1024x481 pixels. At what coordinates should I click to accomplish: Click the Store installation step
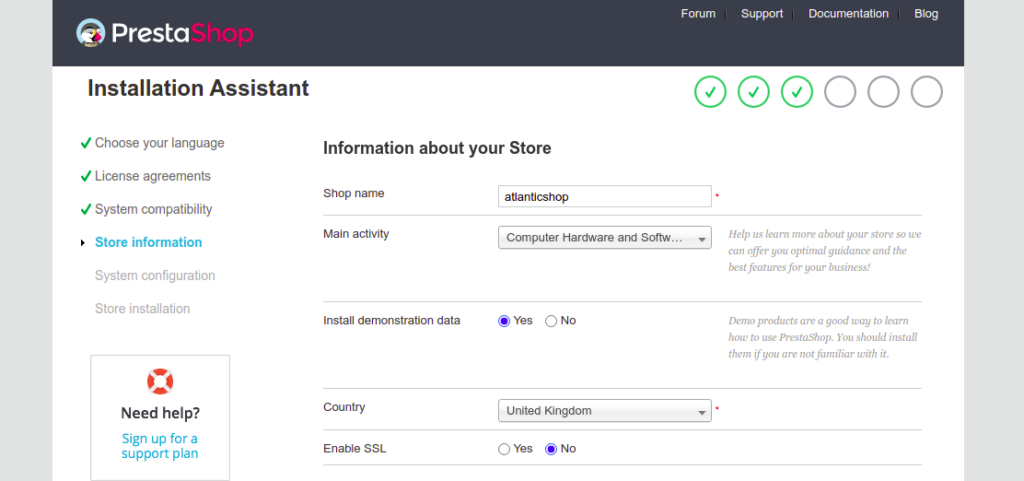[x=142, y=309]
